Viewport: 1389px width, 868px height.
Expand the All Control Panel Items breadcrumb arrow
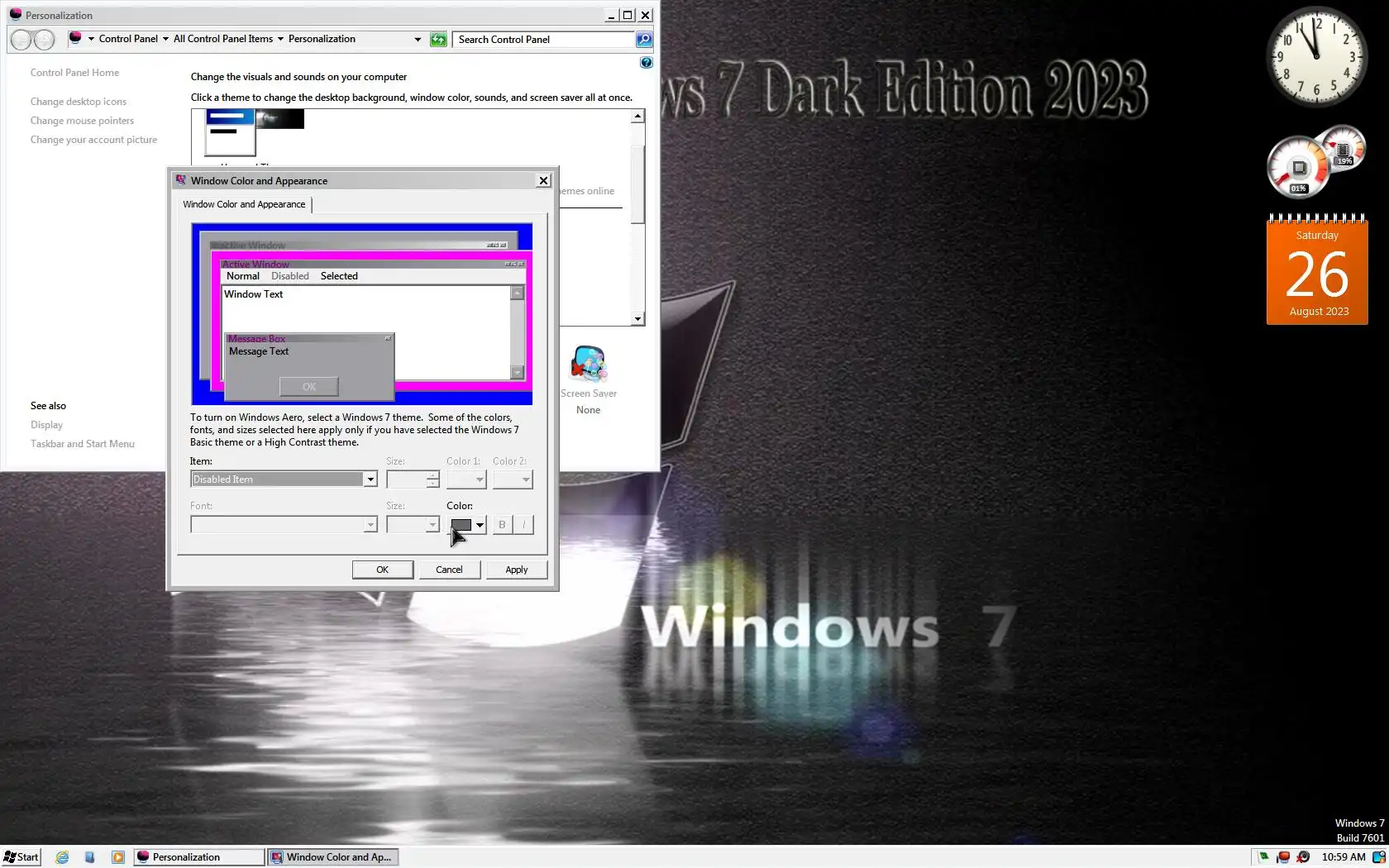click(280, 39)
